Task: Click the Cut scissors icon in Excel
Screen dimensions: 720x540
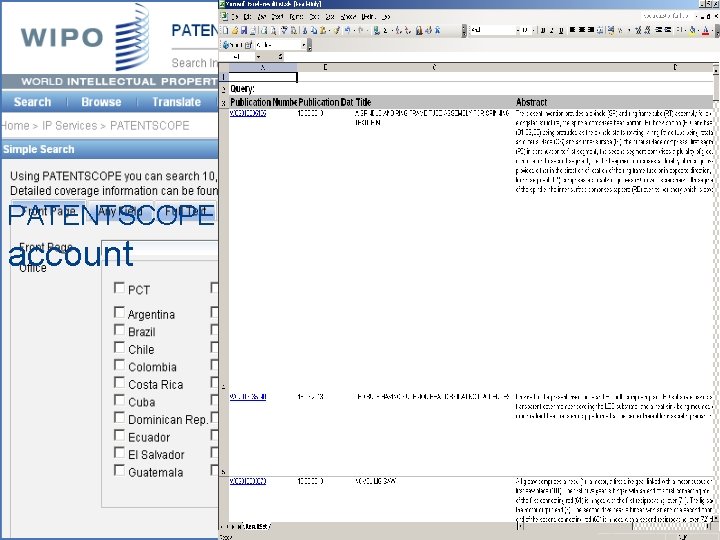Action: [x=305, y=30]
